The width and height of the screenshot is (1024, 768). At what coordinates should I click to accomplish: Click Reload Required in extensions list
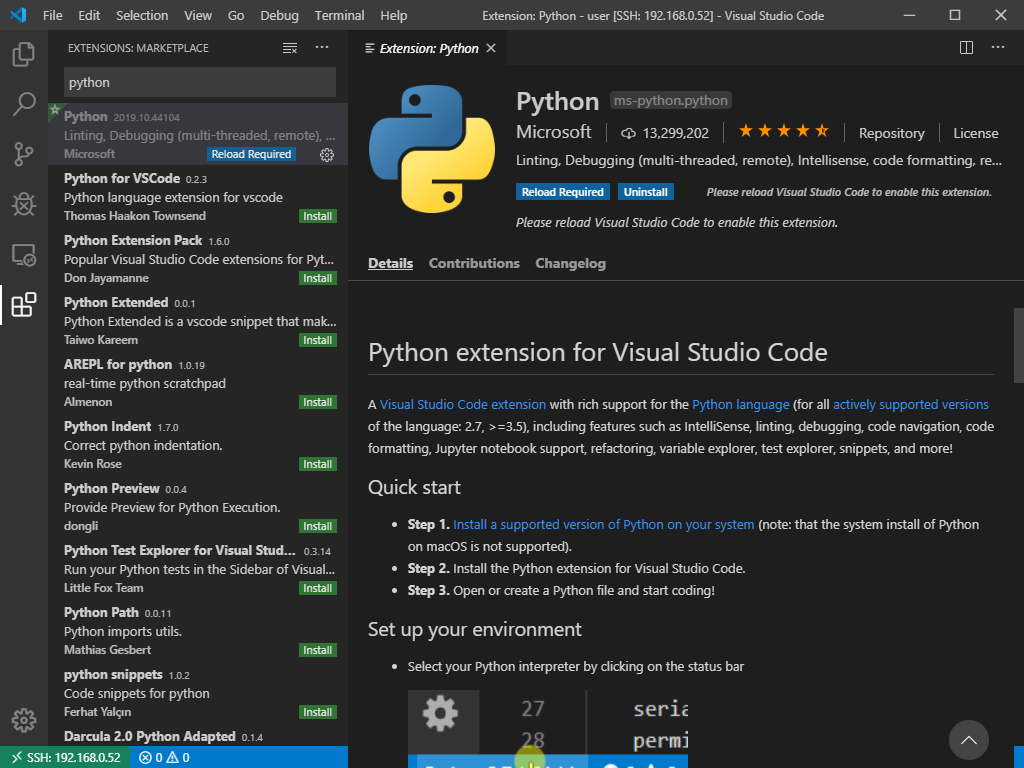coord(251,154)
